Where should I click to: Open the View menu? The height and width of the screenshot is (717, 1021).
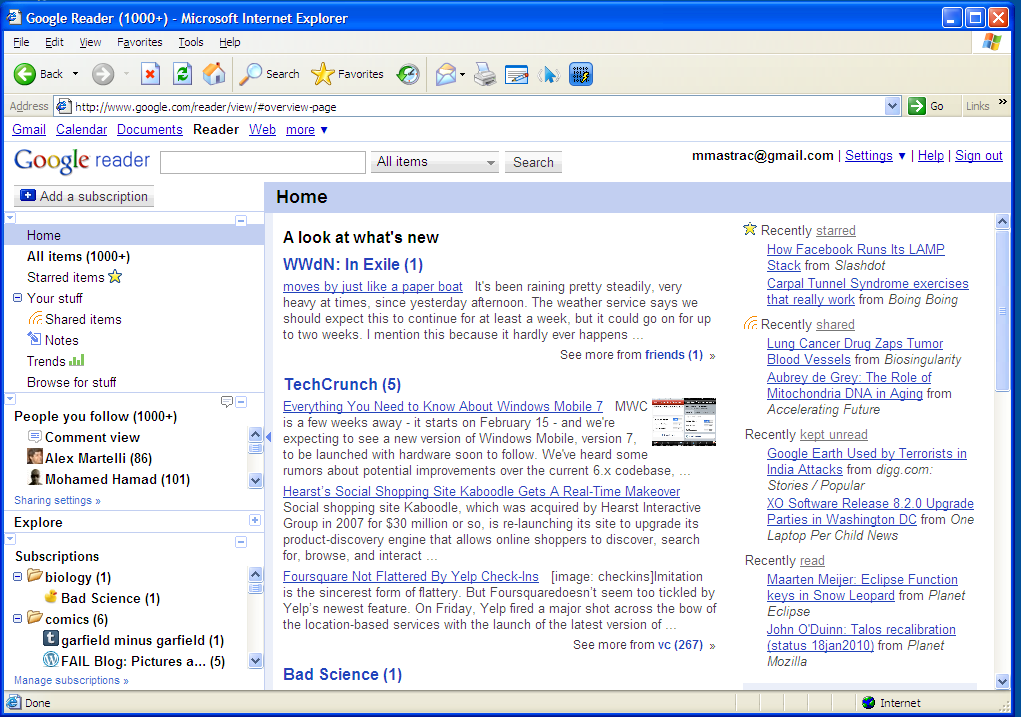91,42
